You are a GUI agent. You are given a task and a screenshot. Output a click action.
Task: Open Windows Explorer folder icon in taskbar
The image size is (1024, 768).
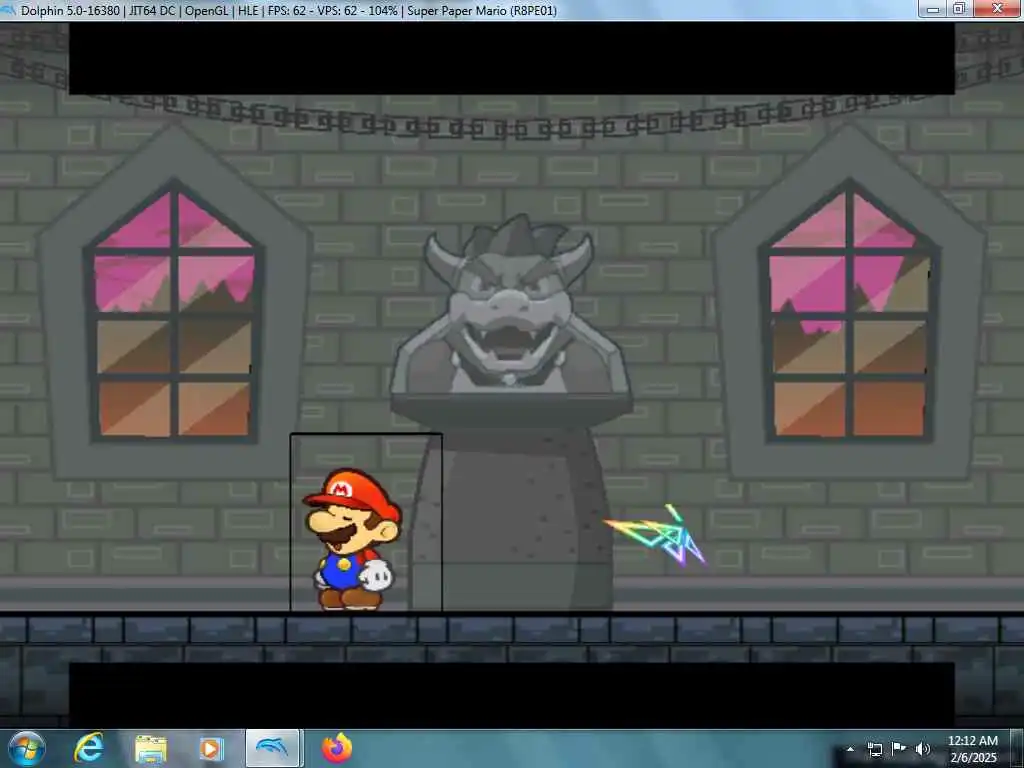click(151, 749)
